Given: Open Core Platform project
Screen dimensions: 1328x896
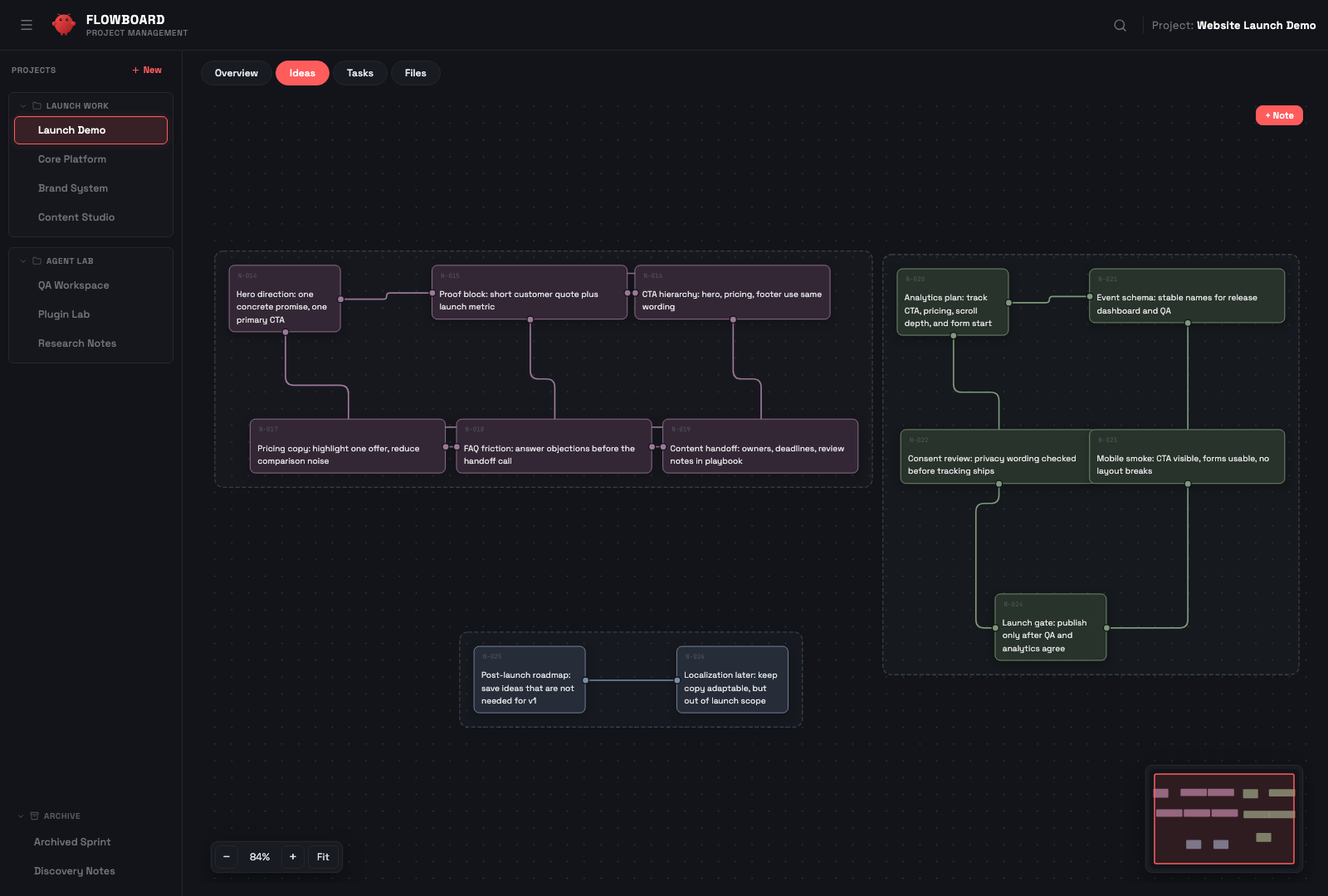Looking at the screenshot, I should (x=90, y=159).
